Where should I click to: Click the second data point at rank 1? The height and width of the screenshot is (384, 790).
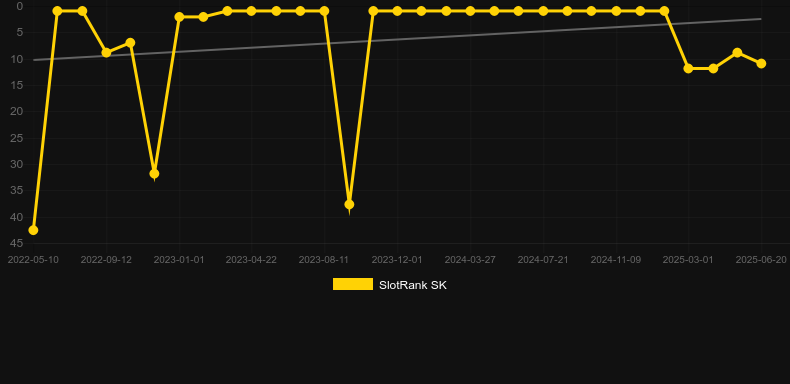[x=82, y=11]
